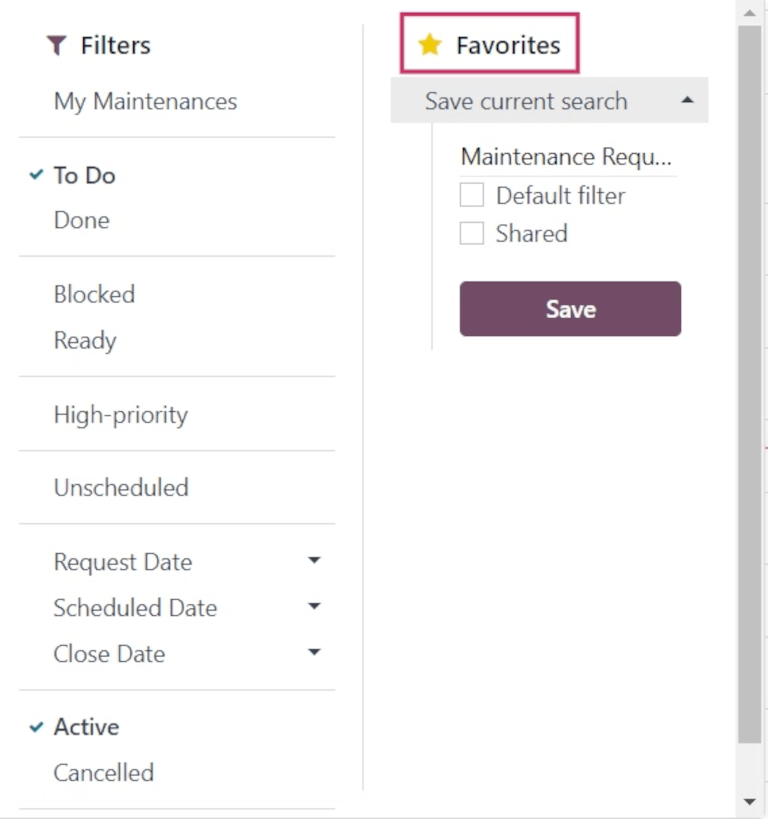Click the Save button
The width and height of the screenshot is (768, 819).
[569, 308]
